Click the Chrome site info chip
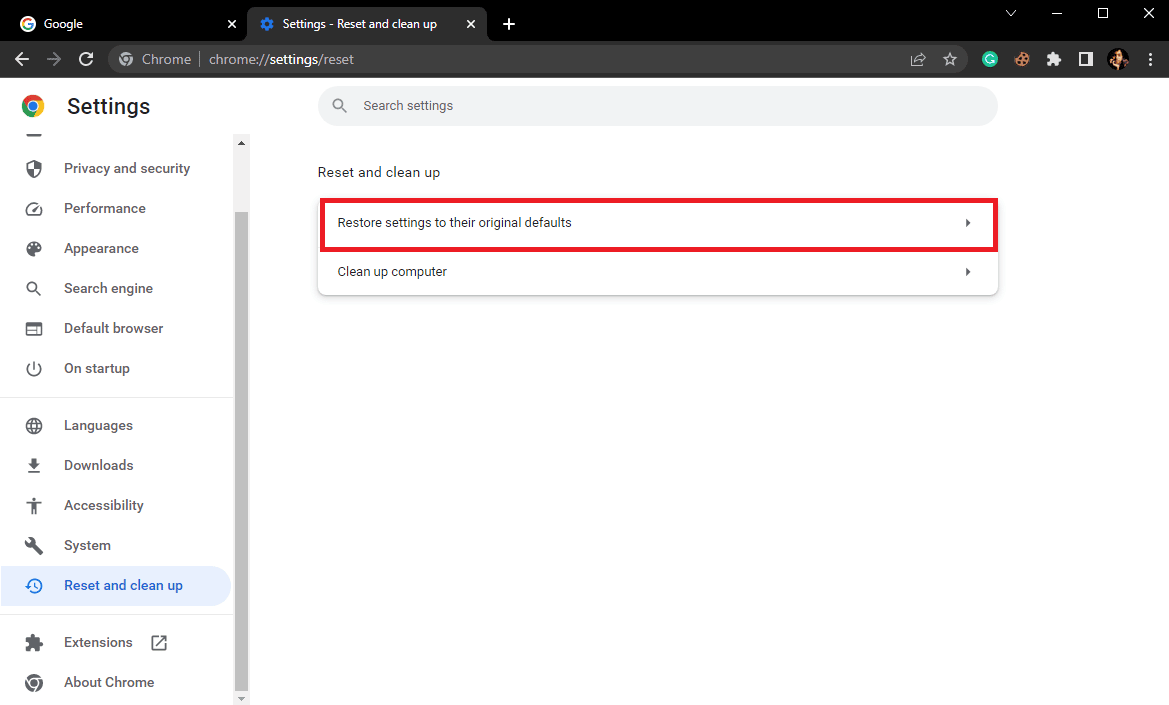Screen dimensions: 1169x705 [x=155, y=60]
